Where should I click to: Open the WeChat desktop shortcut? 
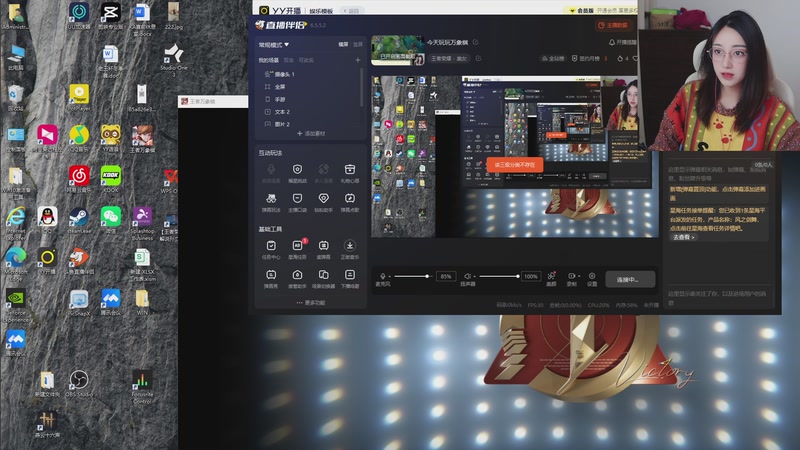pyautogui.click(x=111, y=220)
